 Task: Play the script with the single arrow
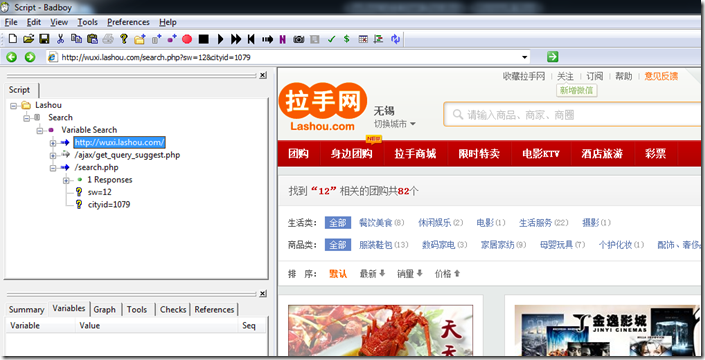(220, 39)
